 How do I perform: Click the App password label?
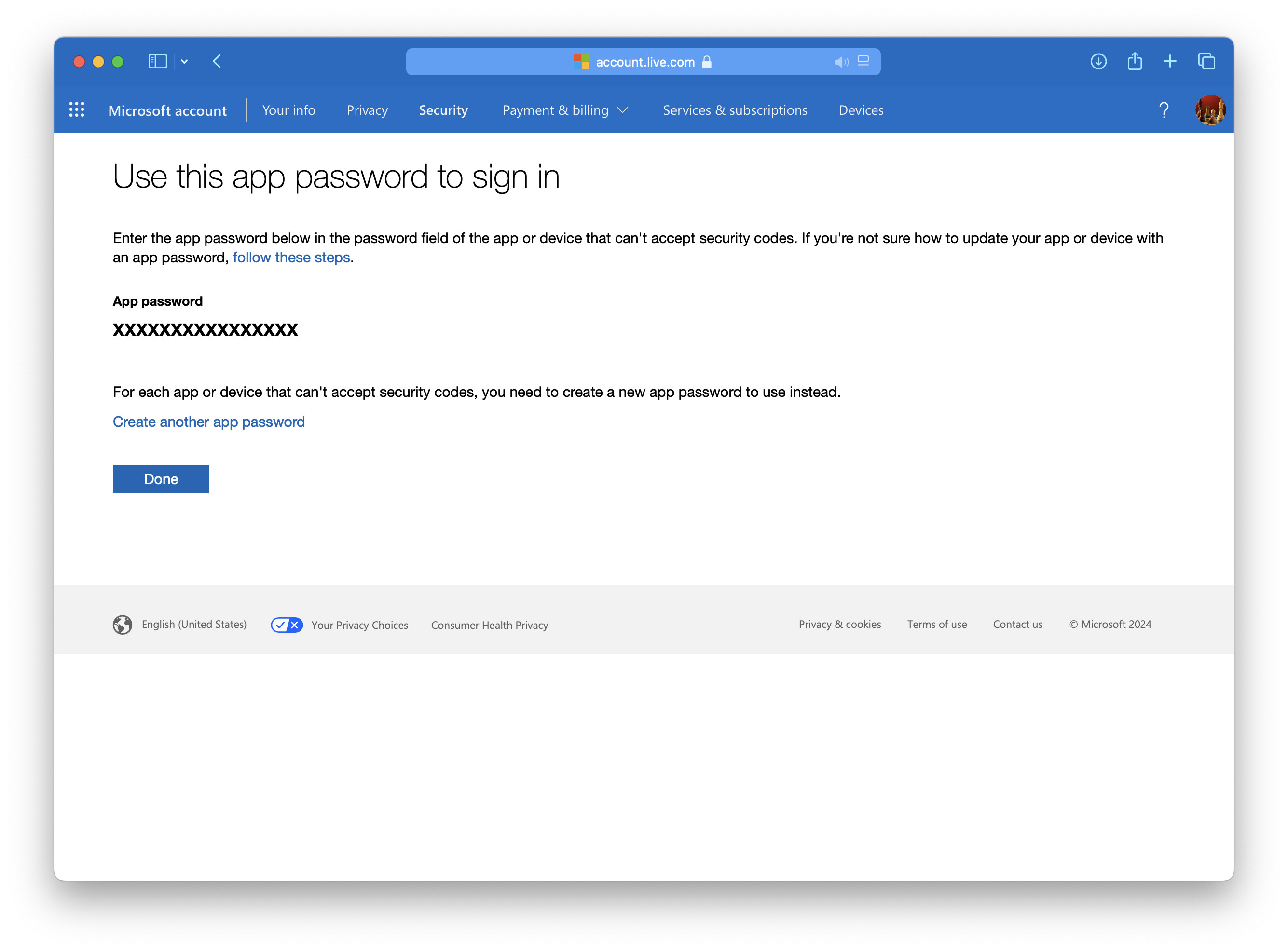[x=157, y=301]
